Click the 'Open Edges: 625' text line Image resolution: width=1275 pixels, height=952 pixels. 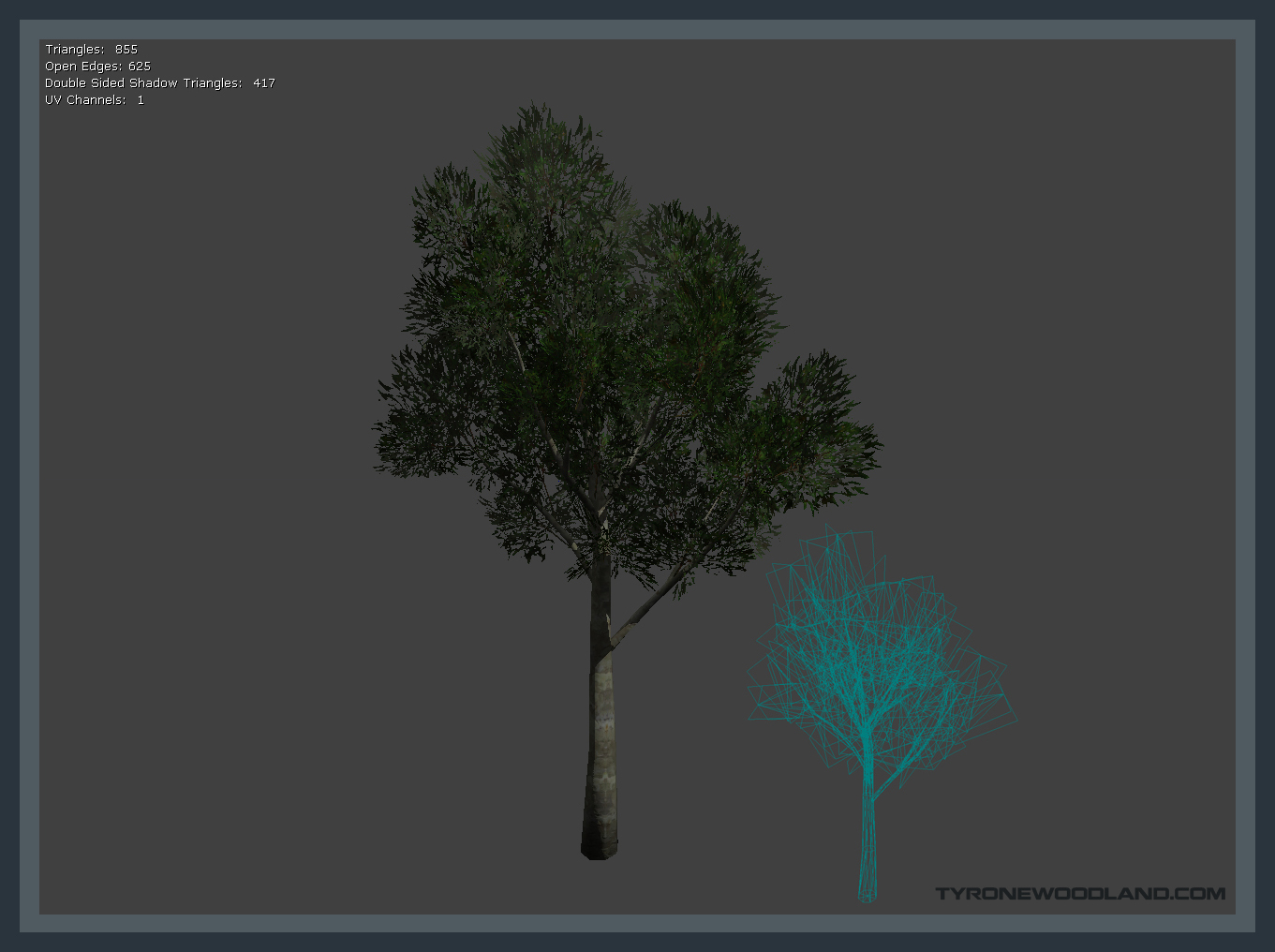97,67
